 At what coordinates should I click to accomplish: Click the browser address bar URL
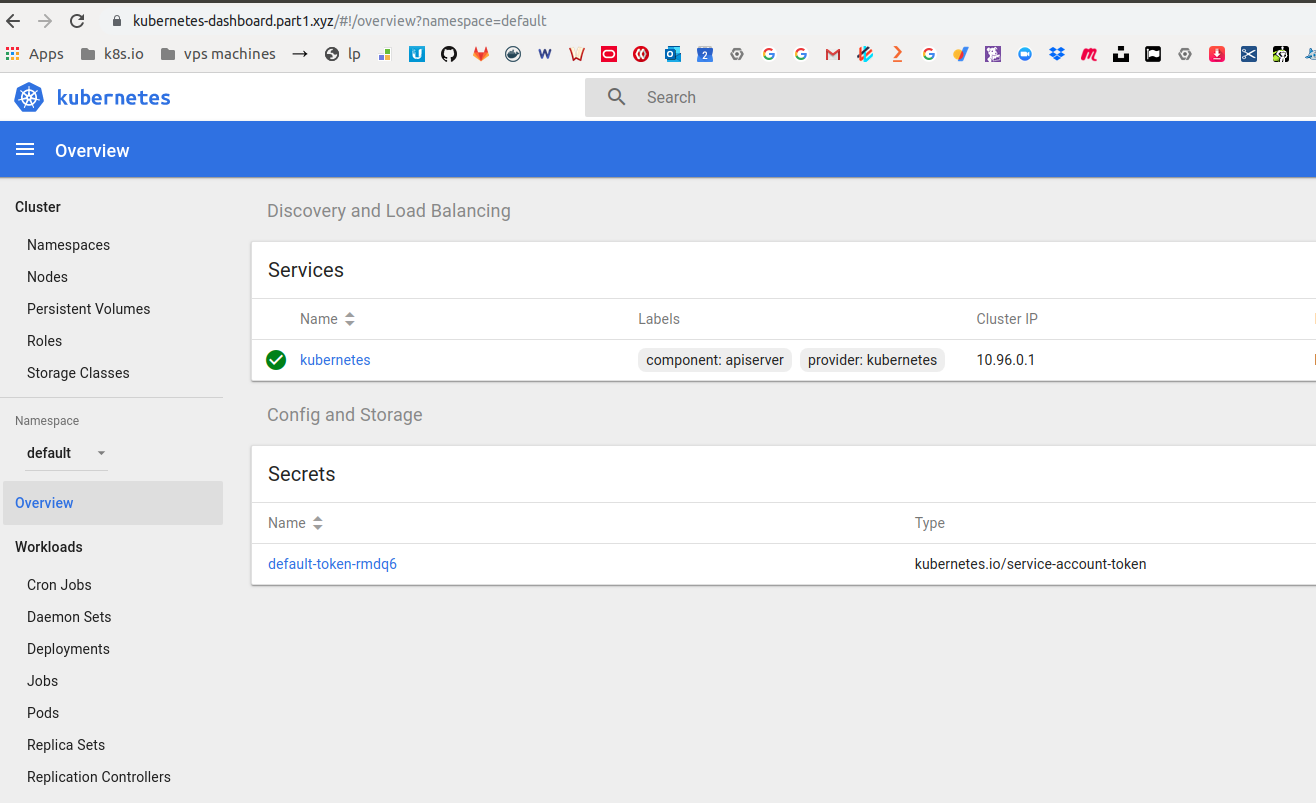(x=340, y=20)
